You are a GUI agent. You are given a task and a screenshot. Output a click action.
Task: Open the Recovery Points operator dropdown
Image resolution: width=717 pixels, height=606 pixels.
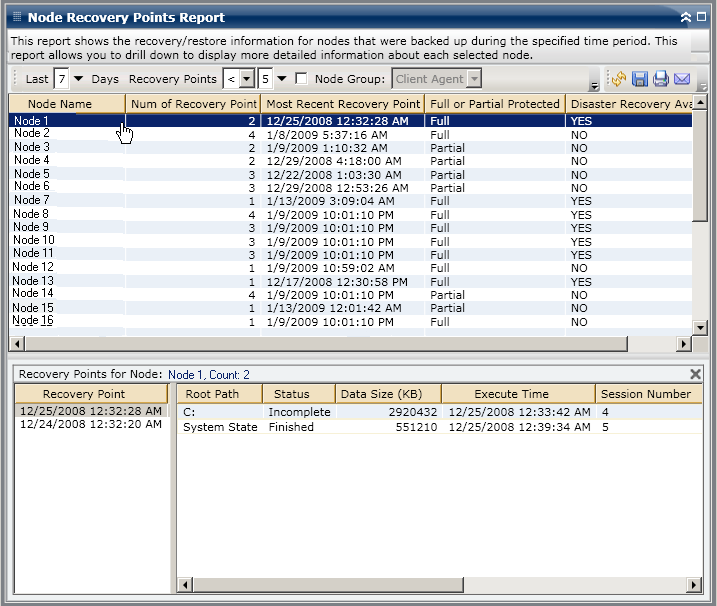click(x=246, y=79)
